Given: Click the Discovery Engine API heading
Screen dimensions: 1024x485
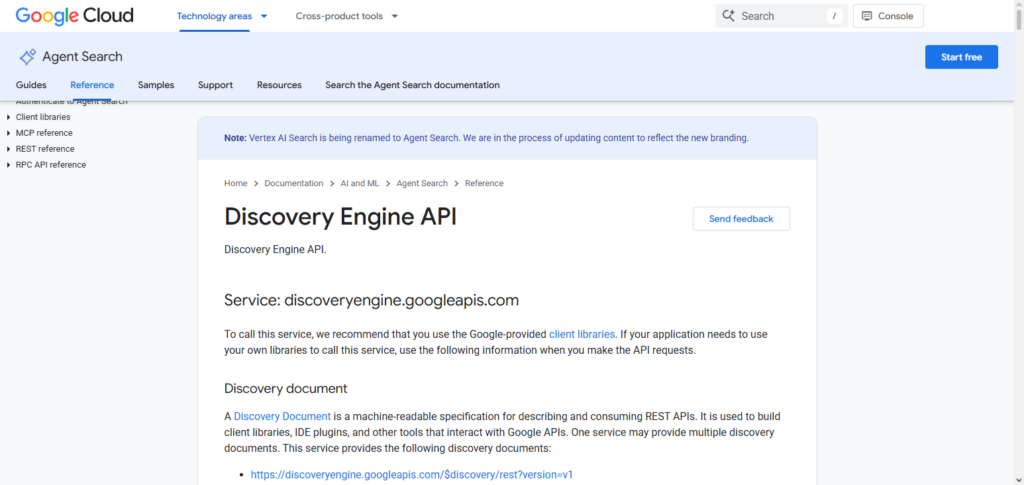Looking at the screenshot, I should pos(340,217).
